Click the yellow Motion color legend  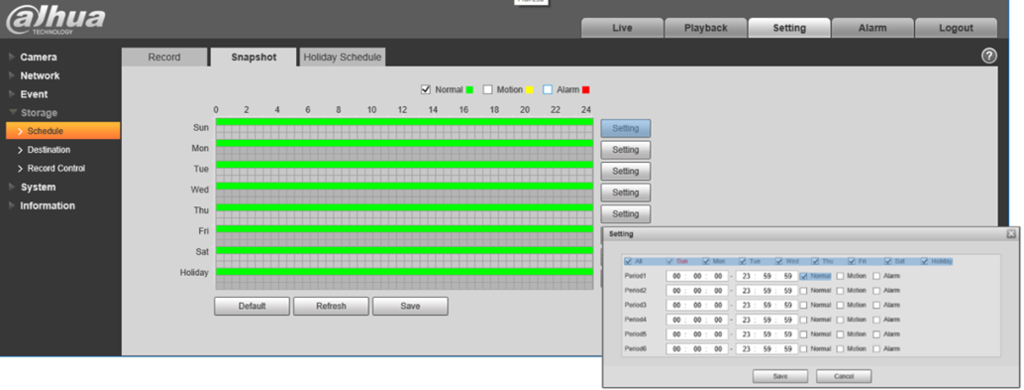[530, 89]
